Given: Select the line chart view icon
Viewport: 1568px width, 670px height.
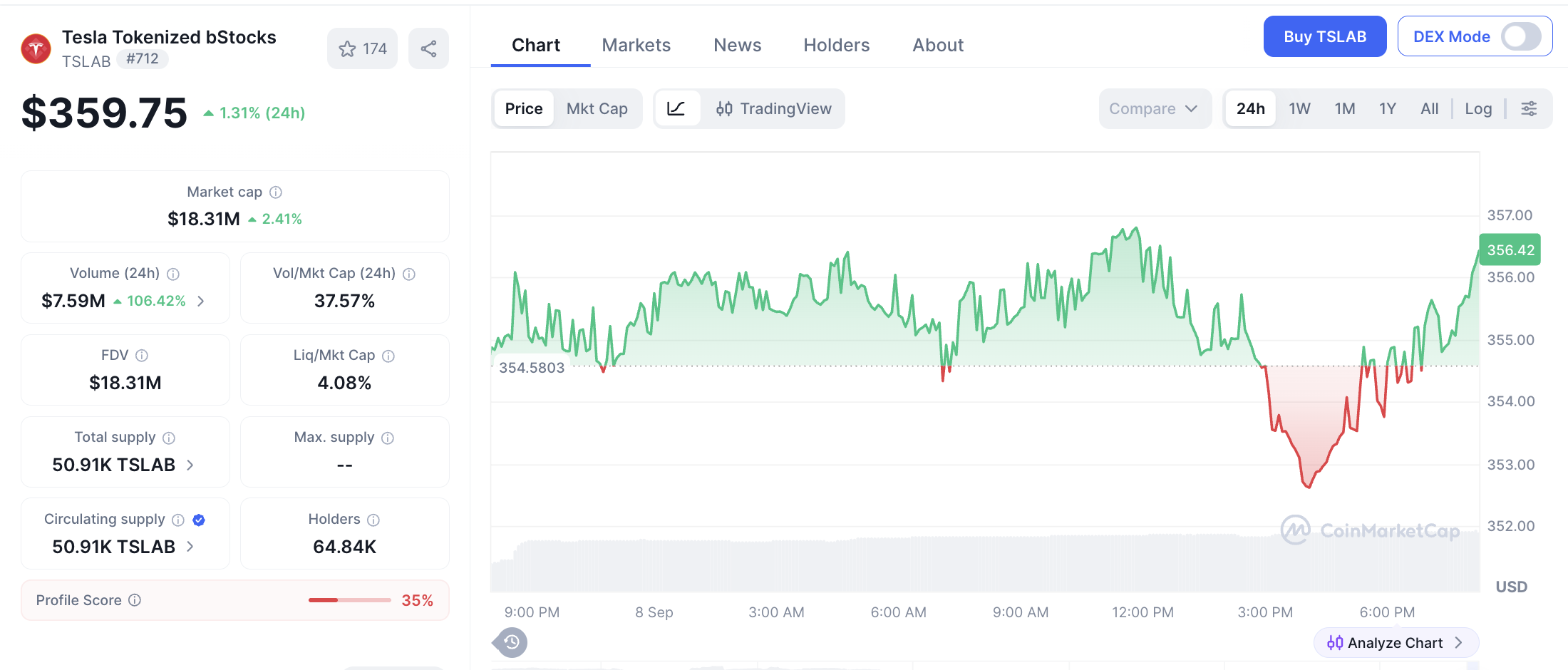Looking at the screenshot, I should pos(676,109).
